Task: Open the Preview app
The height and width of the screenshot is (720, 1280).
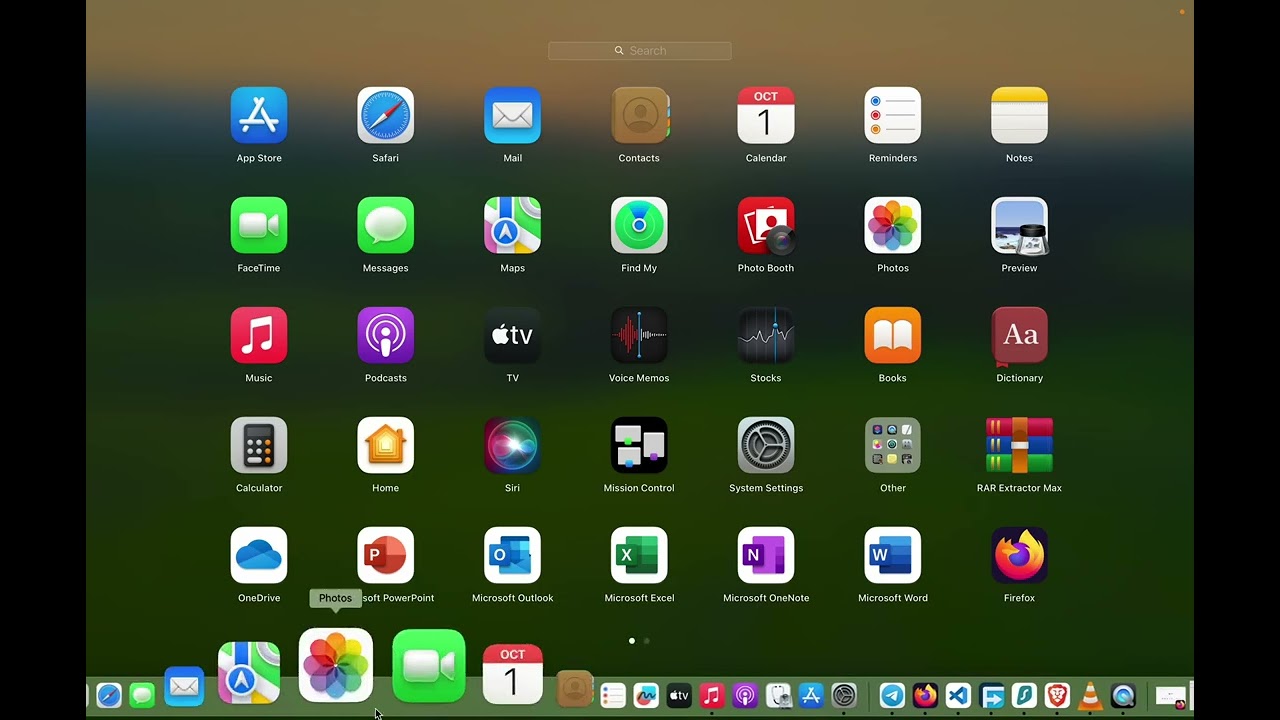Action: point(1019,225)
